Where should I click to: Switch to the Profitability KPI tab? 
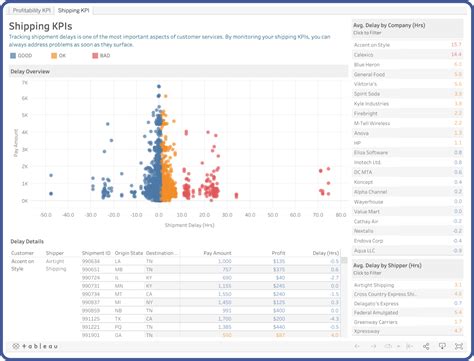point(31,10)
